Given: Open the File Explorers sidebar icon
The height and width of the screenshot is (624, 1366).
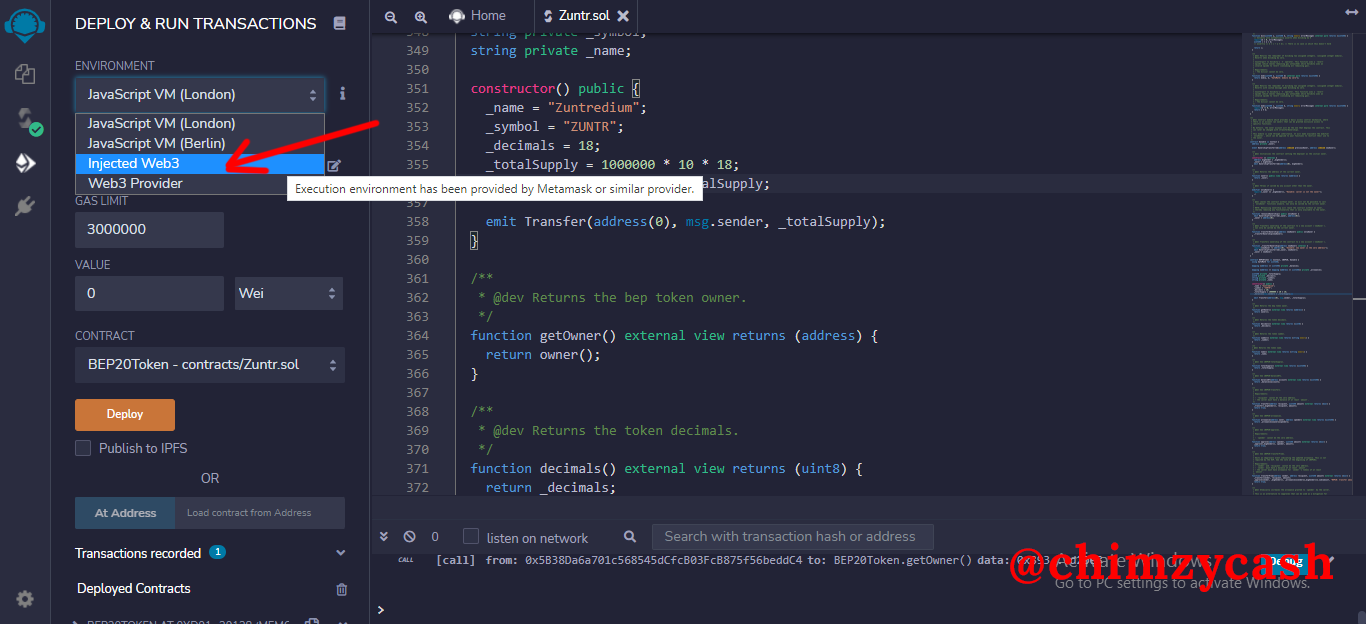Looking at the screenshot, I should [25, 74].
